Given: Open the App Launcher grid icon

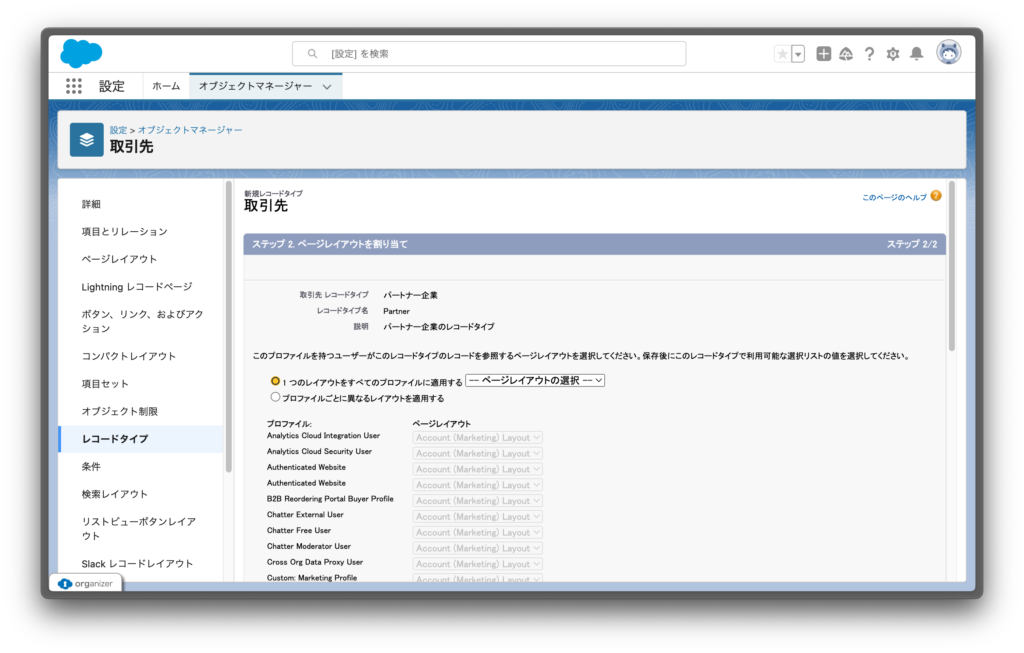Looking at the screenshot, I should tap(74, 86).
